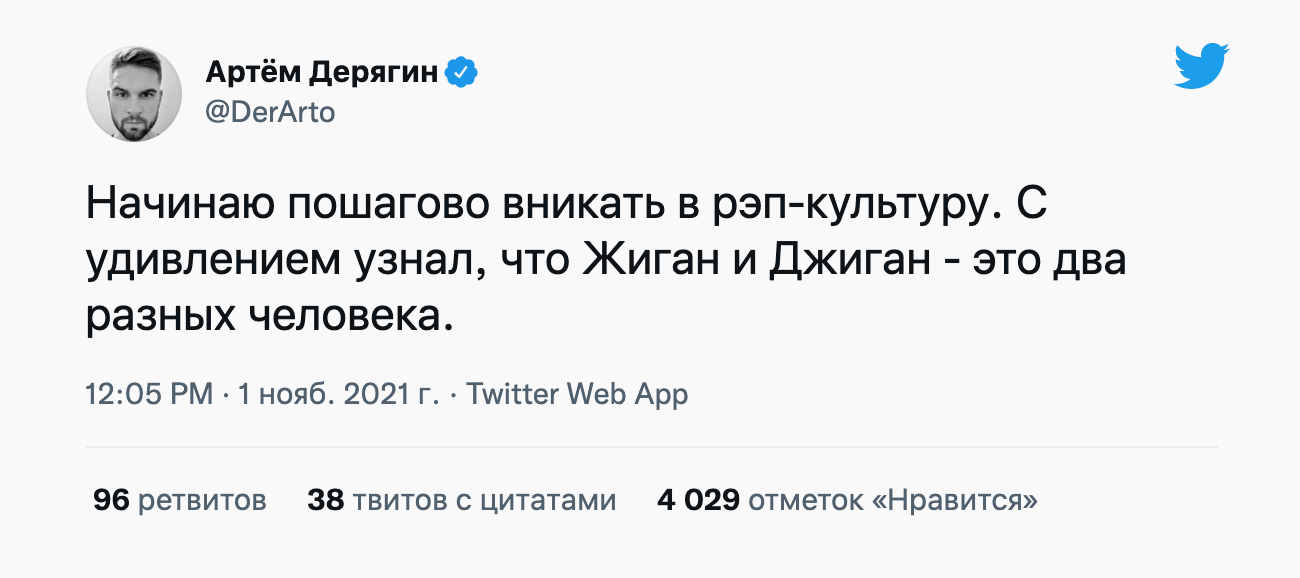The width and height of the screenshot is (1300, 578).
Task: View the 96 ретвитов list
Action: (180, 499)
